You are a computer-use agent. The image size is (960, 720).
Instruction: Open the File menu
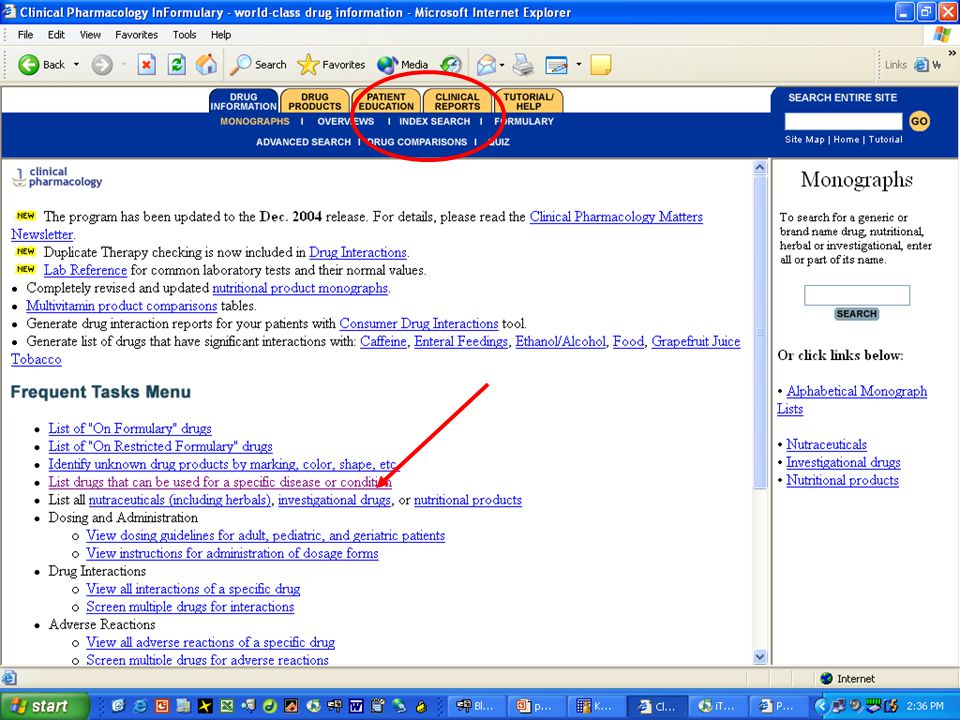[x=25, y=35]
